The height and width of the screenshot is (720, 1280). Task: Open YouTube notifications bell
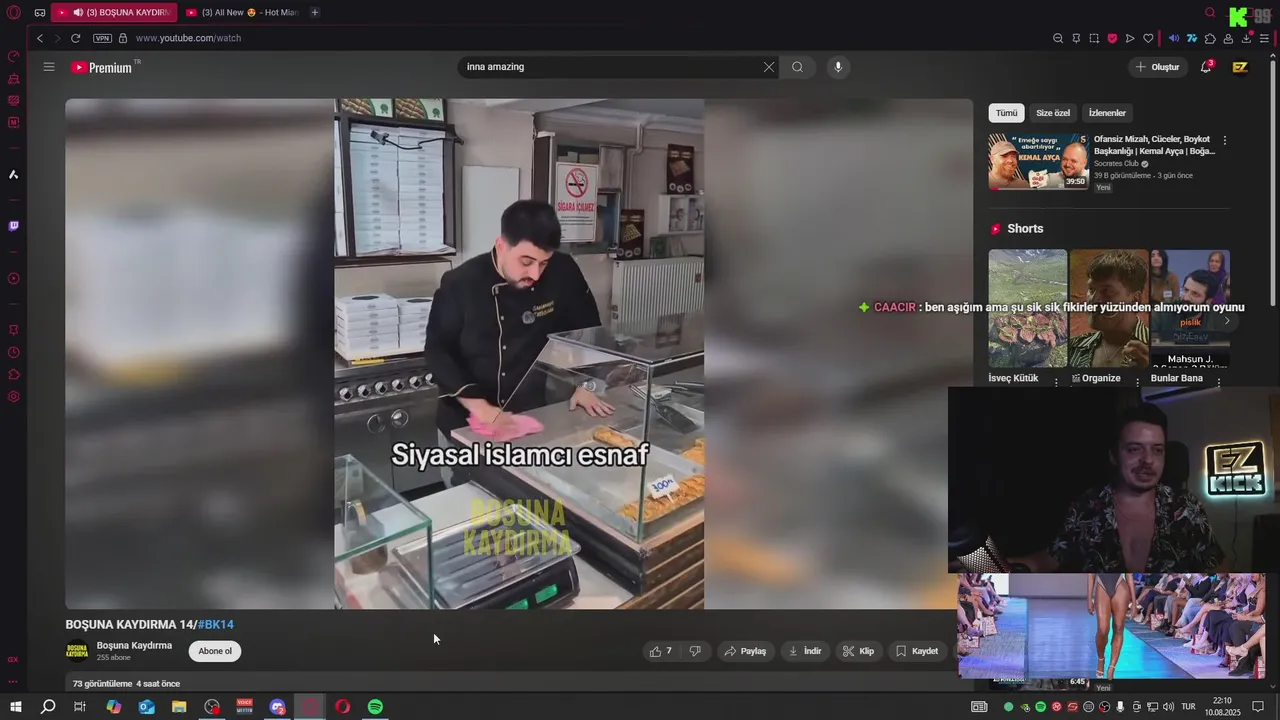[x=1206, y=67]
